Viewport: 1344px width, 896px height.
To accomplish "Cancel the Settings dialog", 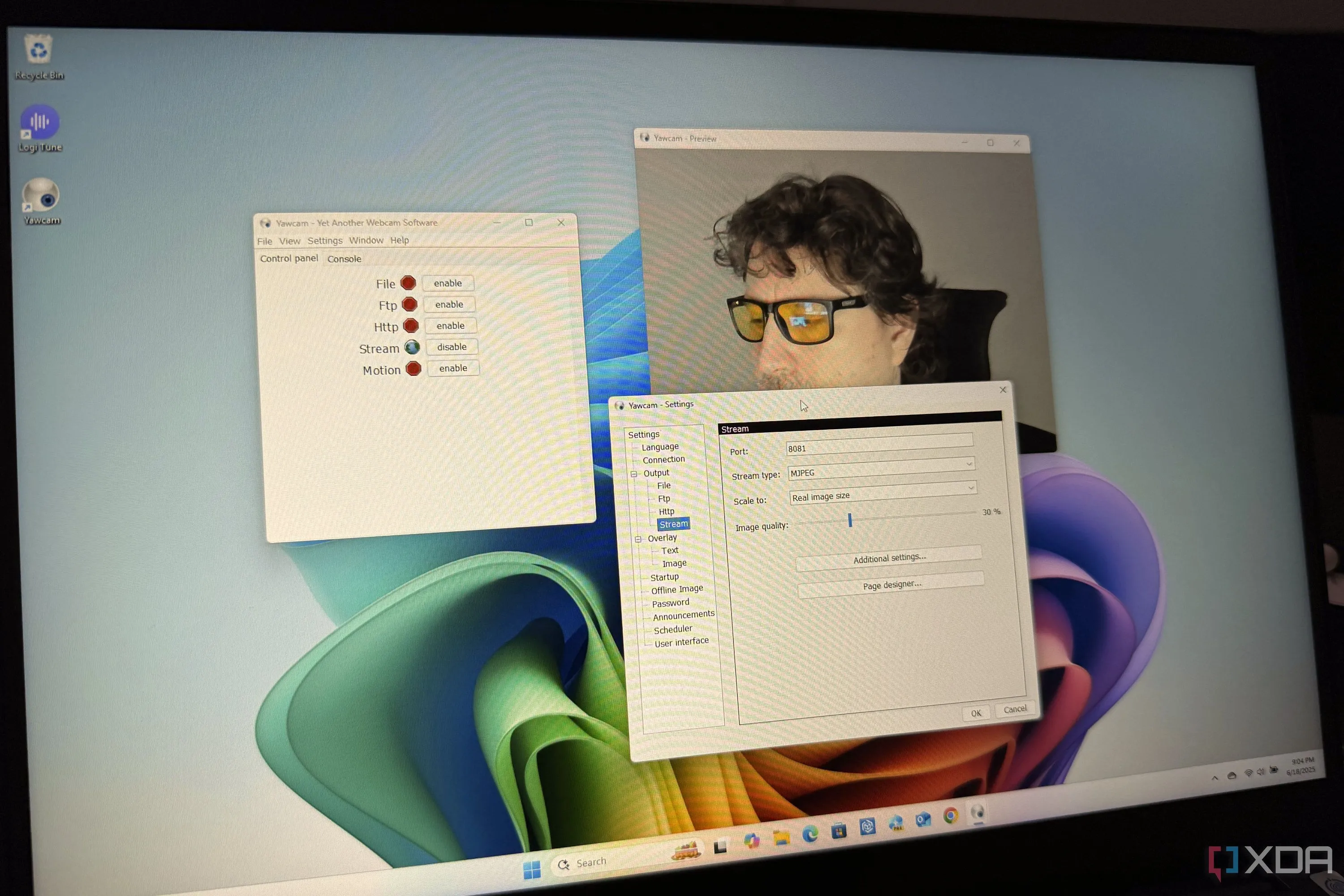I will point(1015,709).
